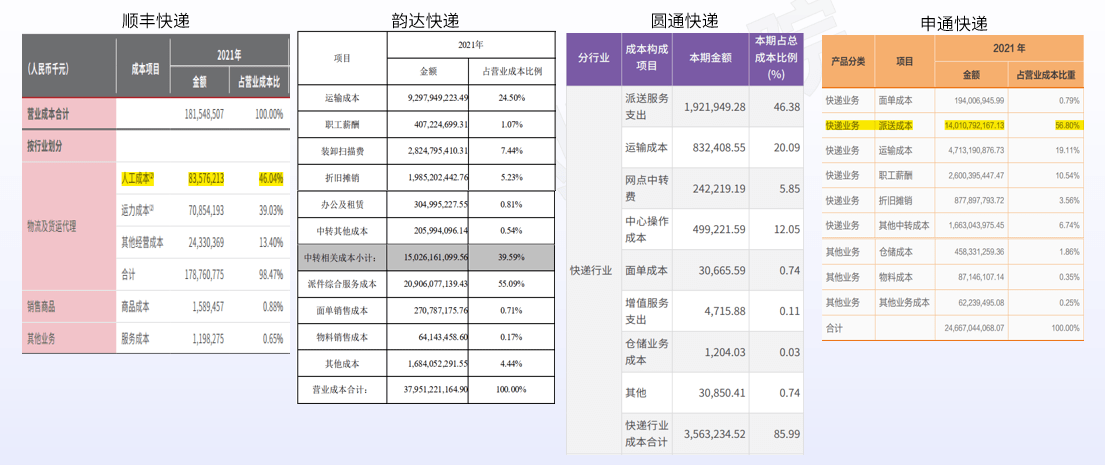
Task: Select the highlighted 派送成本 cell in 申通 table
Action: pos(896,125)
